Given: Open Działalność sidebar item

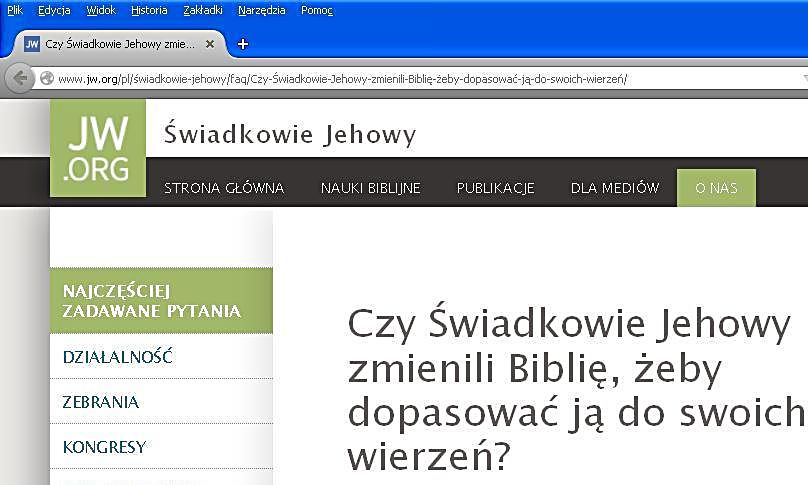Looking at the screenshot, I should pyautogui.click(x=161, y=356).
